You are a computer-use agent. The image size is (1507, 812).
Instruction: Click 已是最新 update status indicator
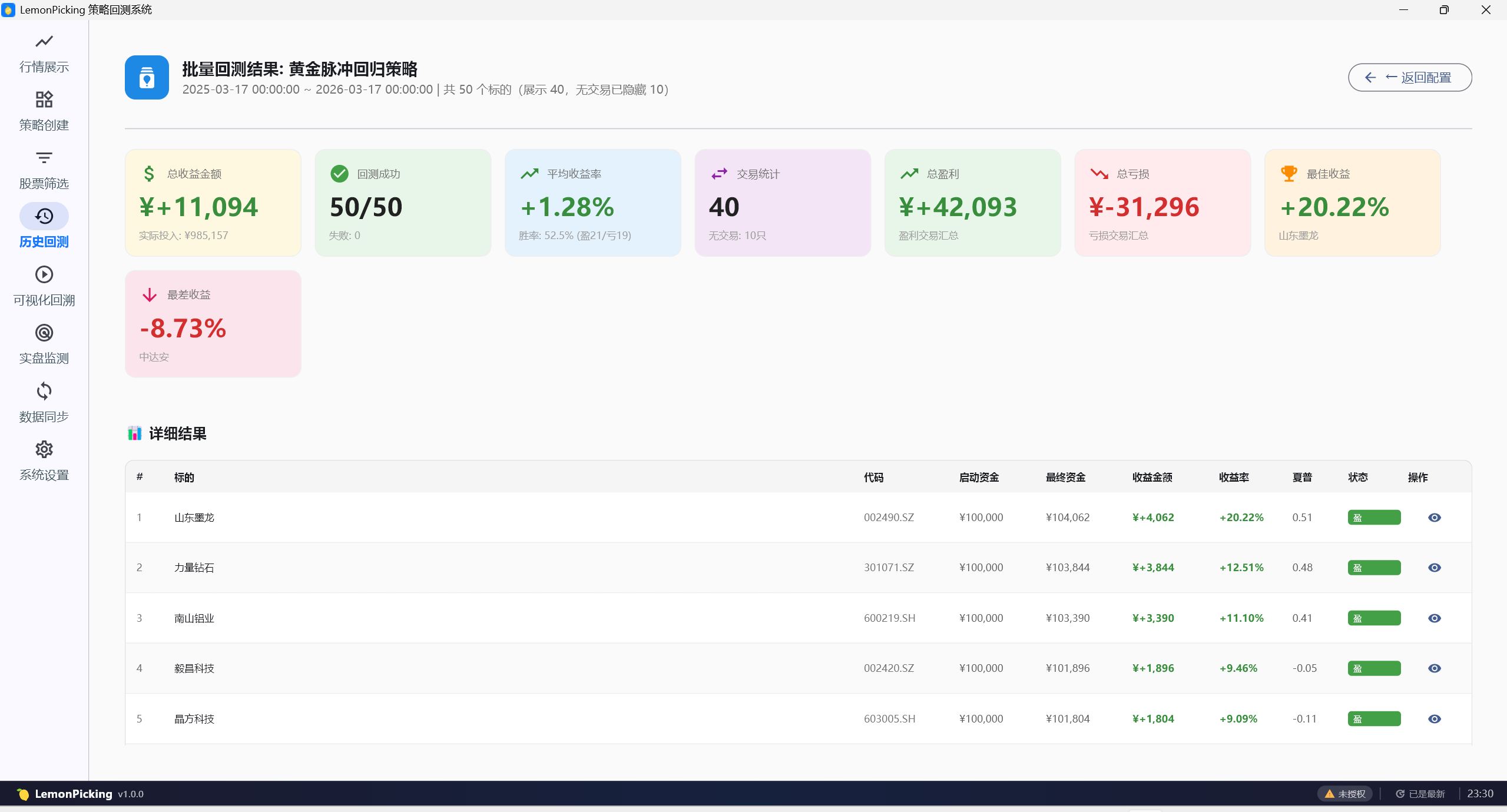pyautogui.click(x=1420, y=794)
